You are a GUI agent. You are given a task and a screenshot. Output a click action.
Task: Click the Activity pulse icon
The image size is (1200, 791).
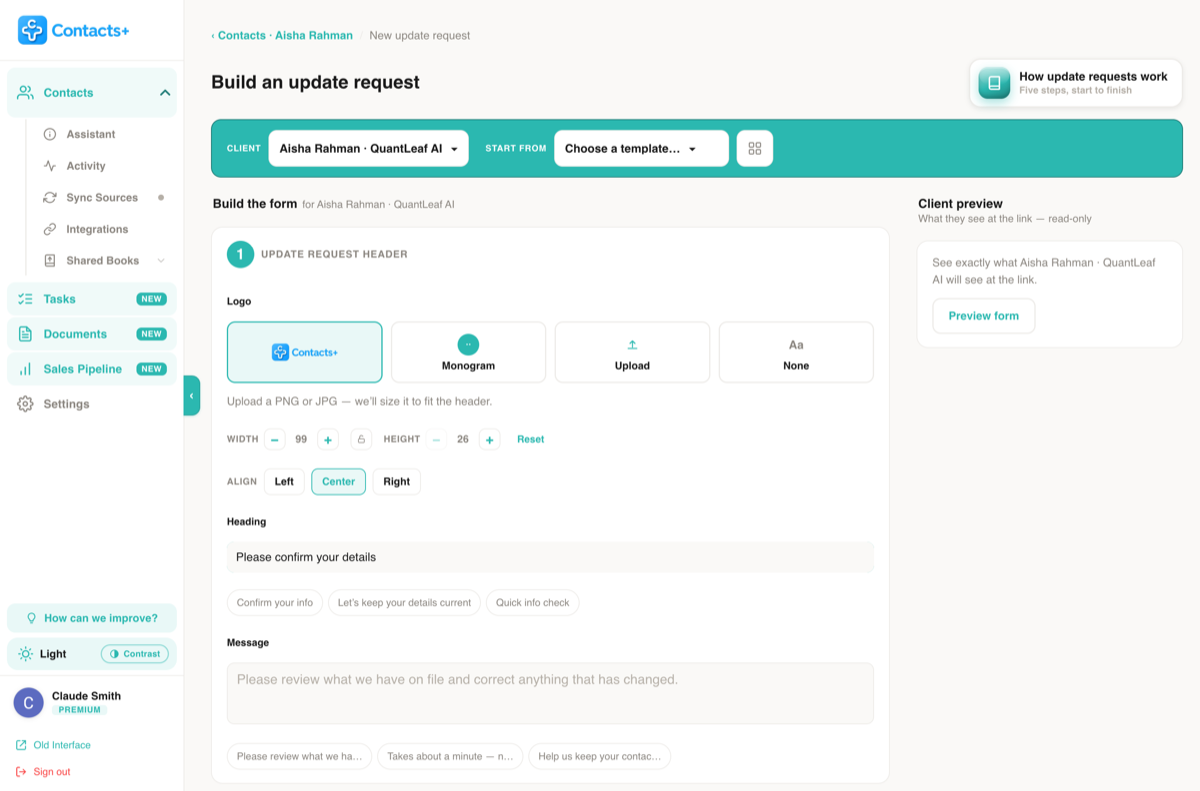(50, 166)
